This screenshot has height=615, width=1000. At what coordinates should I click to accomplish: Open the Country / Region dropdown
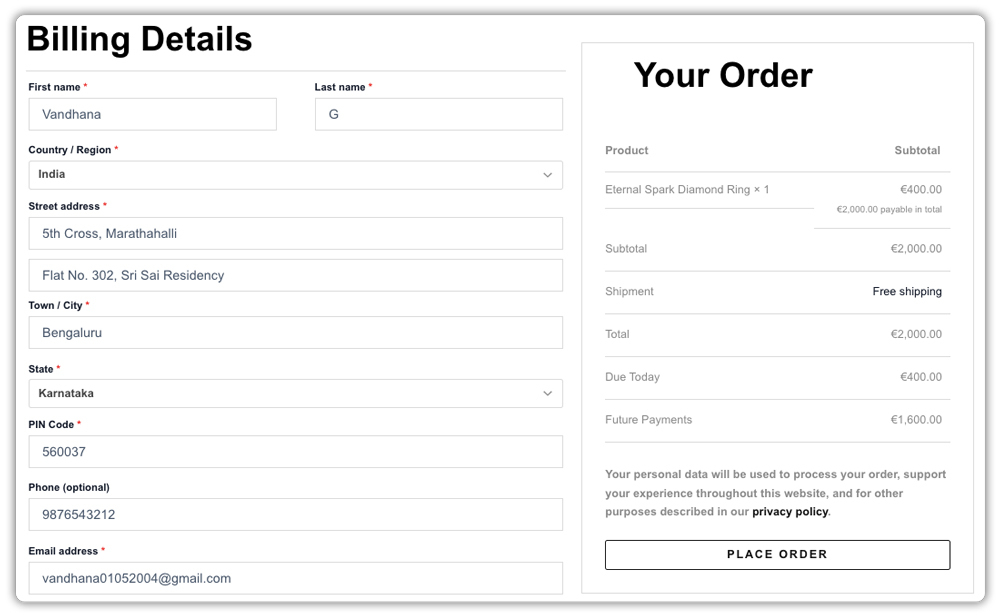(x=295, y=174)
